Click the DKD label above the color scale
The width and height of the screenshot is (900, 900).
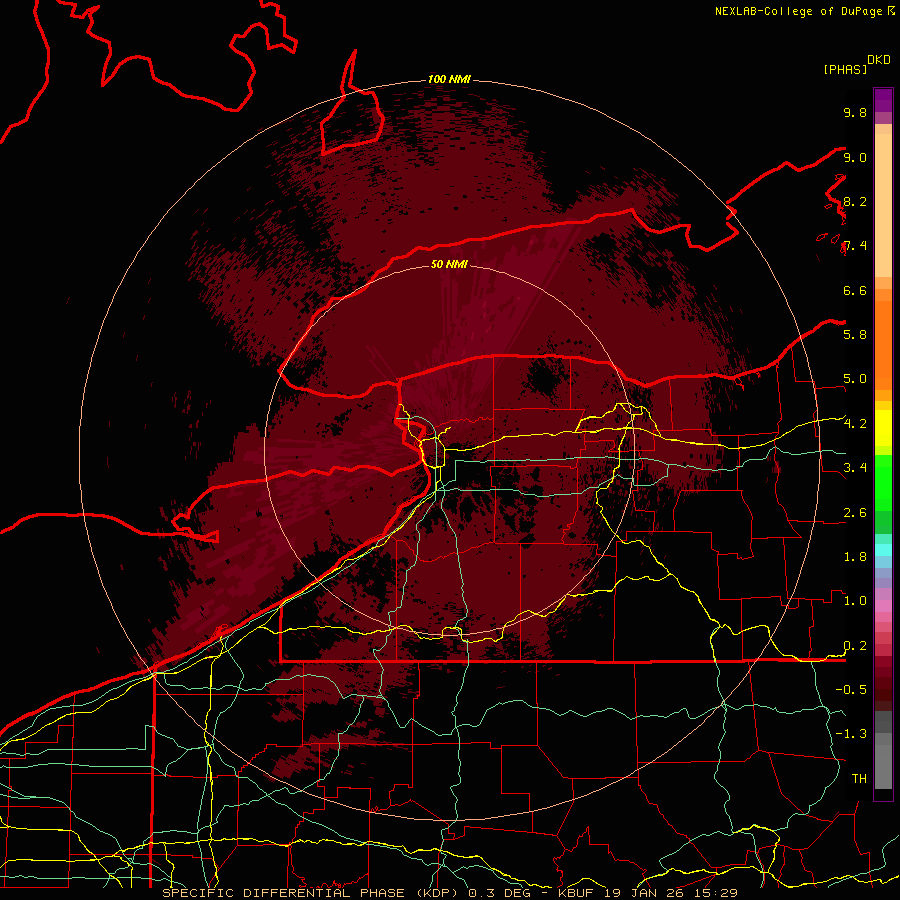tap(879, 60)
